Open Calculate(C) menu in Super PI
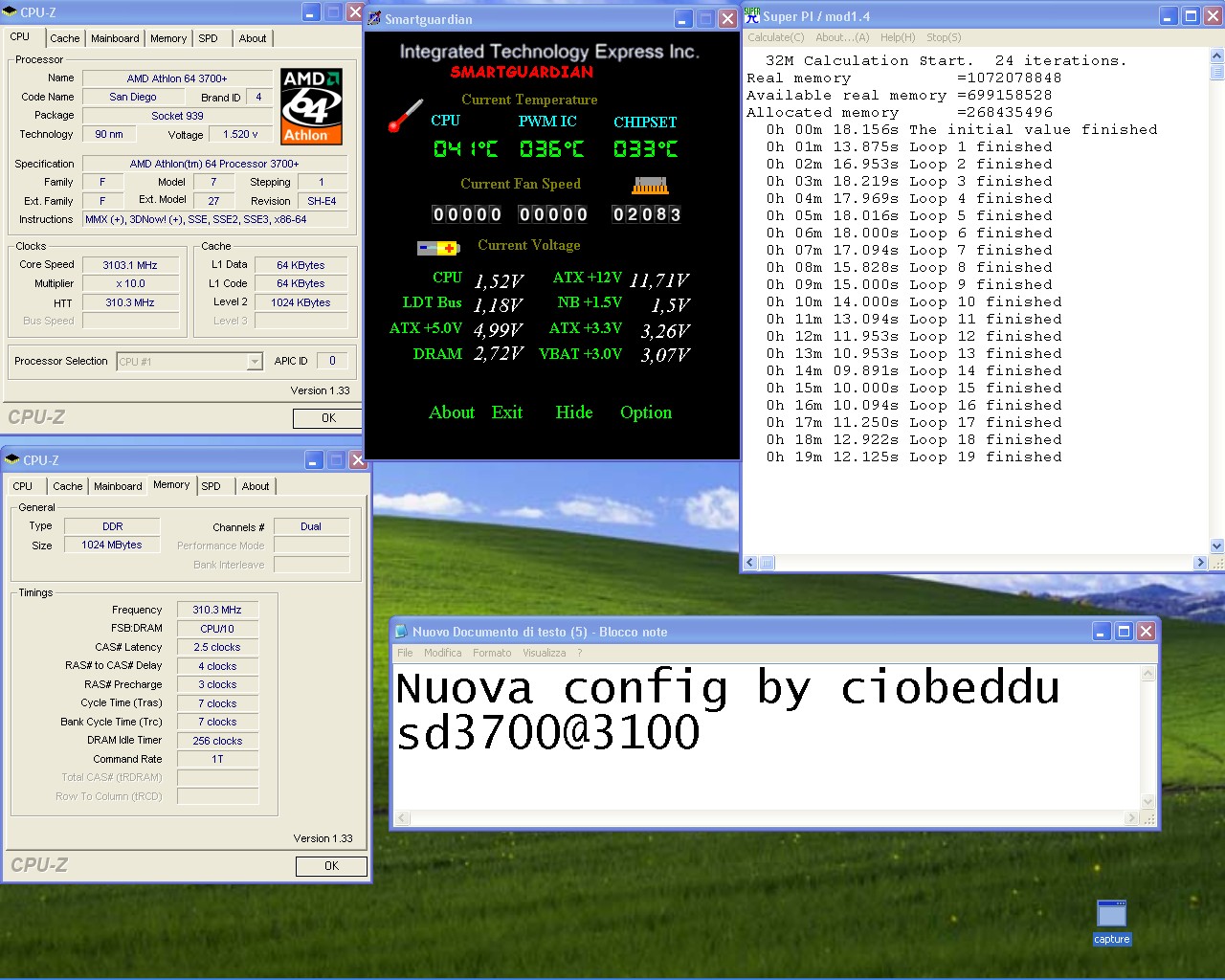The image size is (1225, 980). (776, 37)
